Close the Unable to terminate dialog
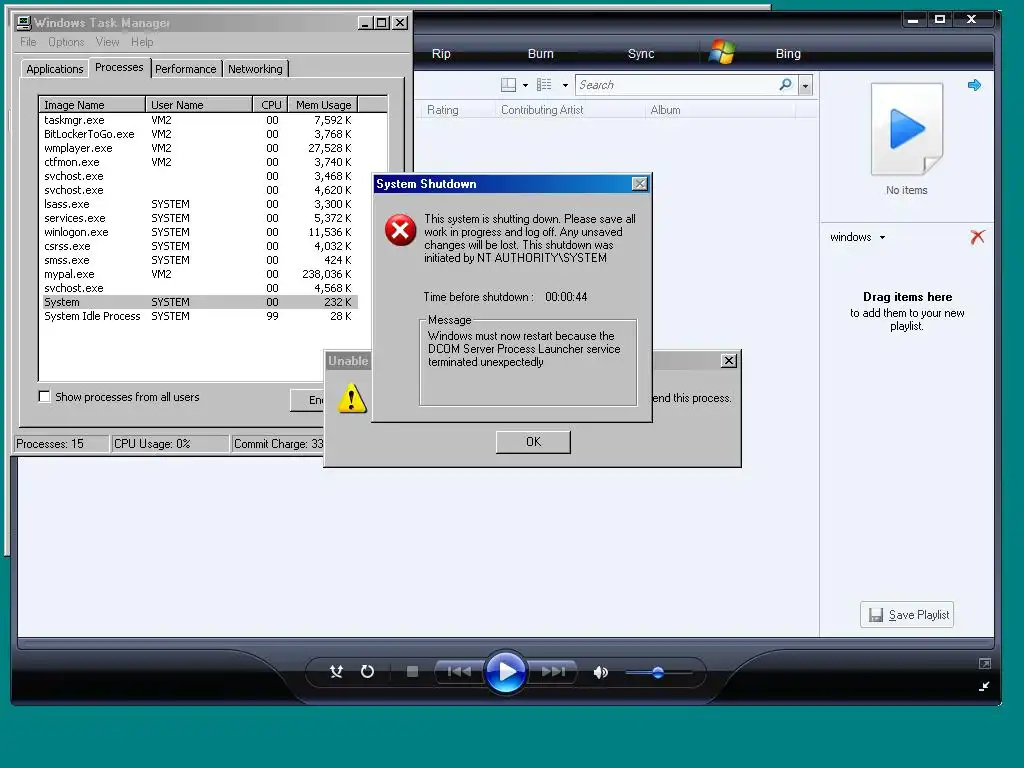 (x=729, y=360)
